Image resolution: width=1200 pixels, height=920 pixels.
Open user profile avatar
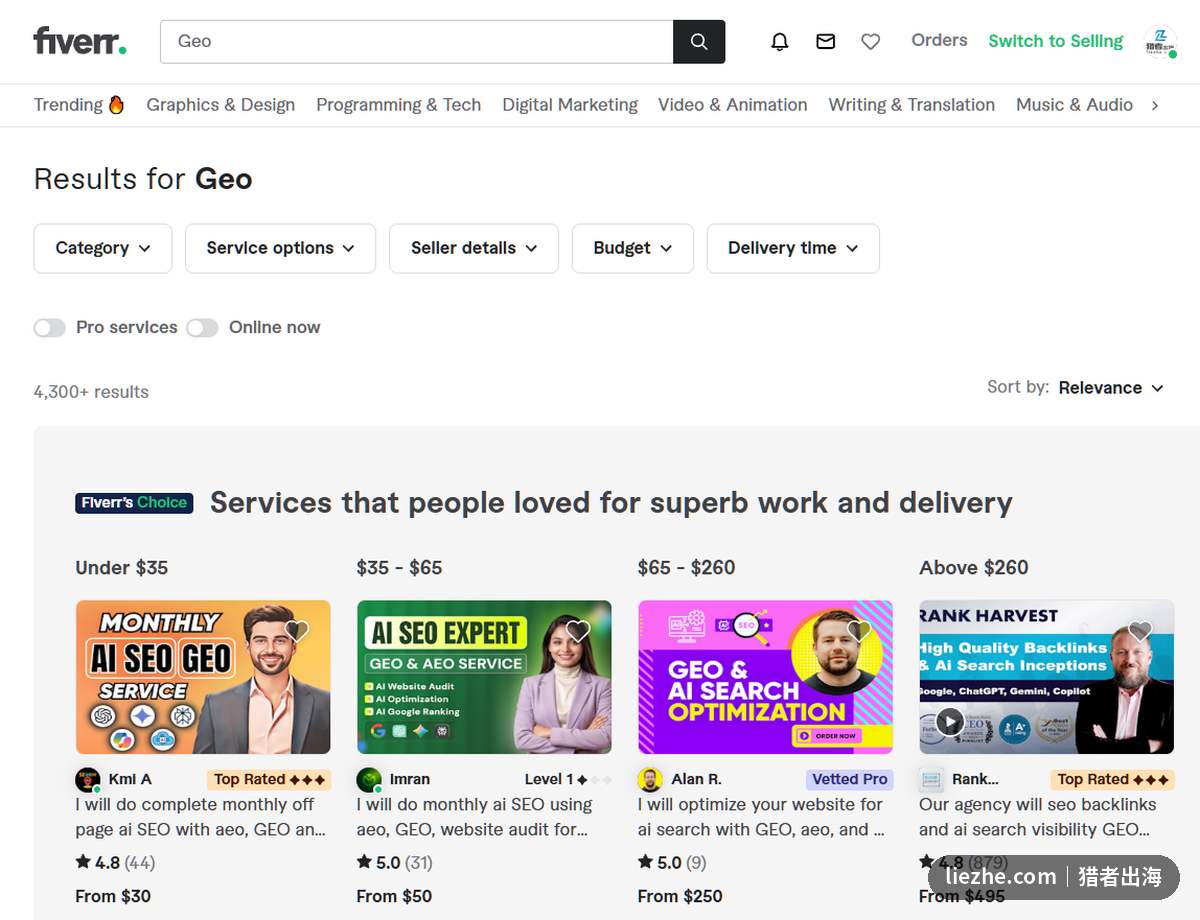(1160, 41)
